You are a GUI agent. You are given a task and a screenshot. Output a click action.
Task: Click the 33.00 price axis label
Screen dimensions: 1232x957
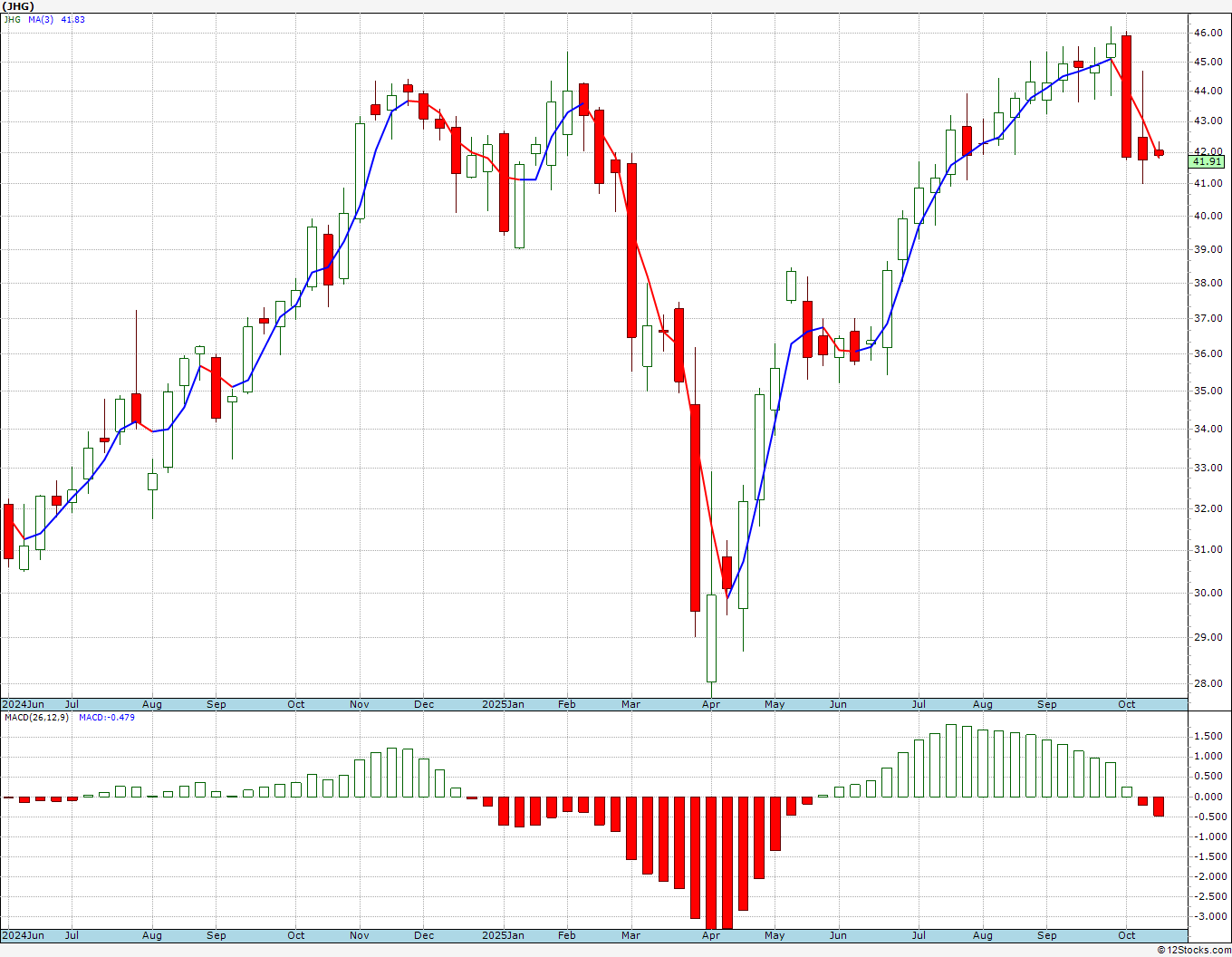coord(1208,468)
